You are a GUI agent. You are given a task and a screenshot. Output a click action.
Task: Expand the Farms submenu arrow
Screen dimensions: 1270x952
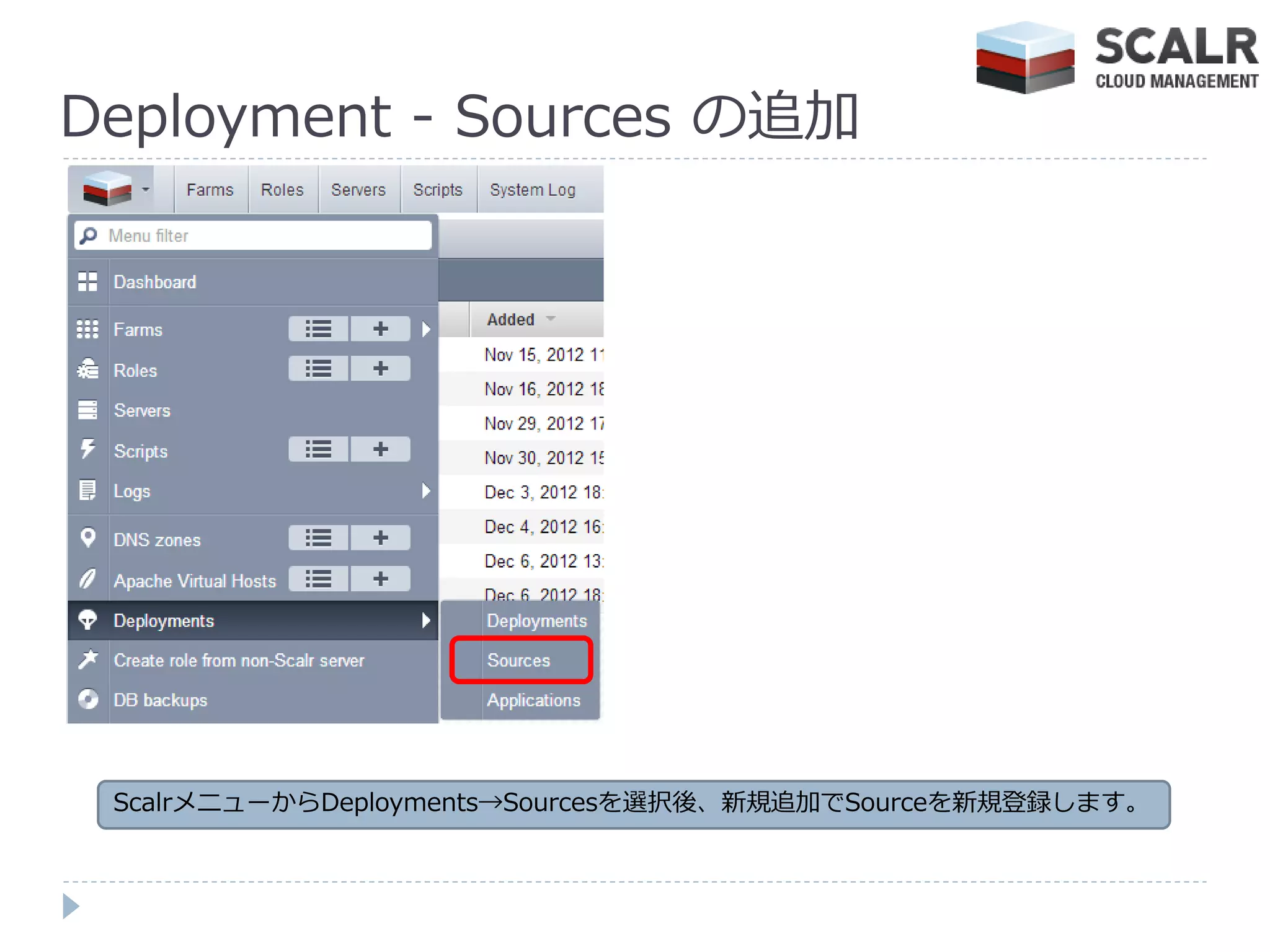426,328
